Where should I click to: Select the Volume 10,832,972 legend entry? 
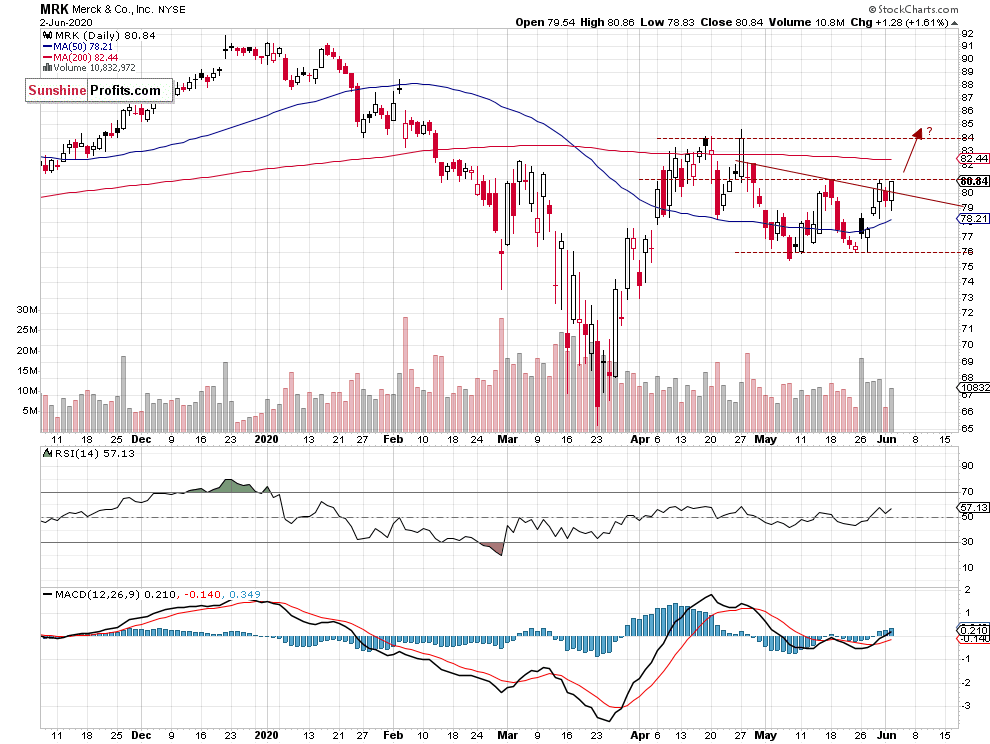click(94, 68)
